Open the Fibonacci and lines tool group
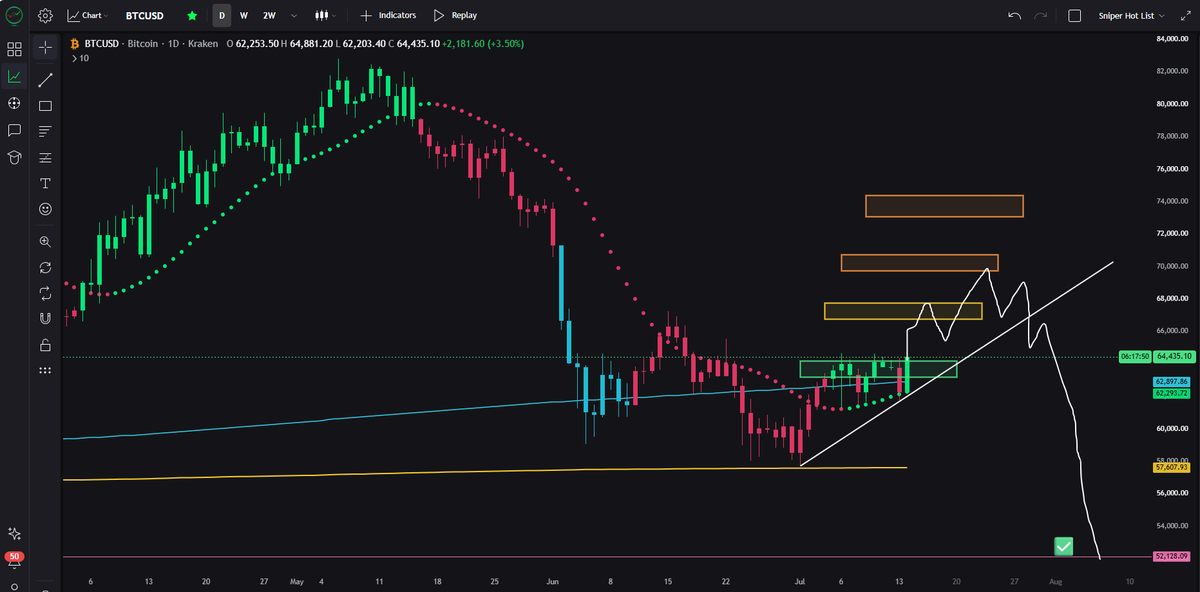 [x=45, y=131]
